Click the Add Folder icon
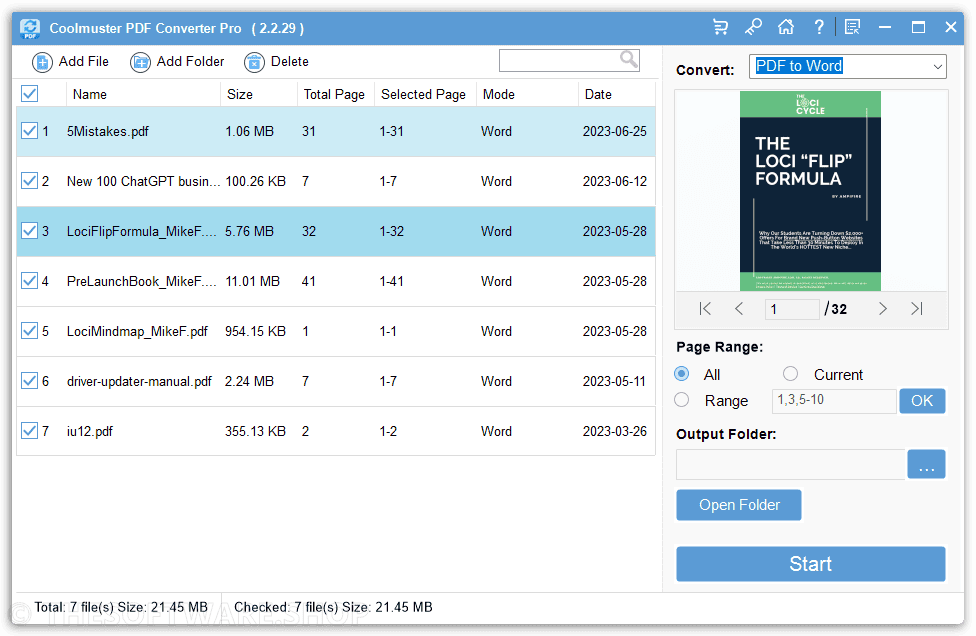The width and height of the screenshot is (976, 636). (x=140, y=62)
